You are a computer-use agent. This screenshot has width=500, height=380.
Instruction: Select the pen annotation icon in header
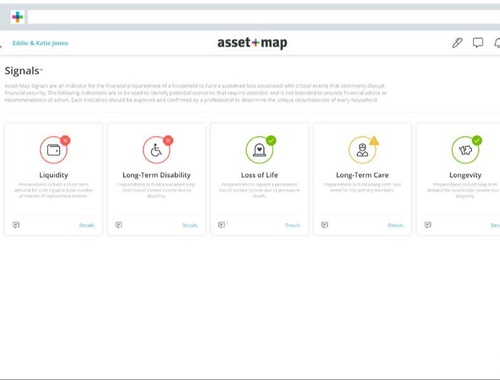(457, 43)
